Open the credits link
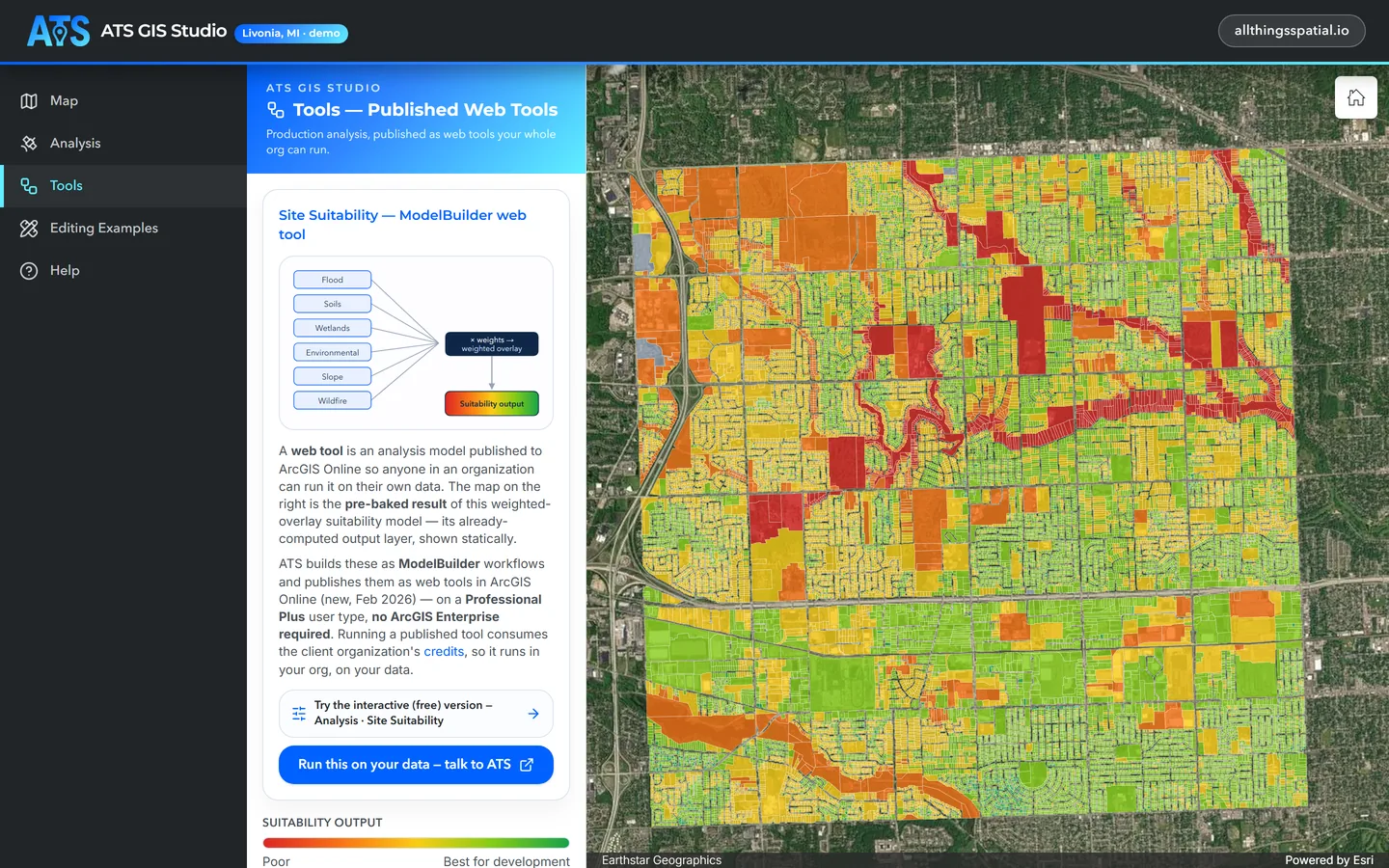Image resolution: width=1389 pixels, height=868 pixels. click(444, 652)
